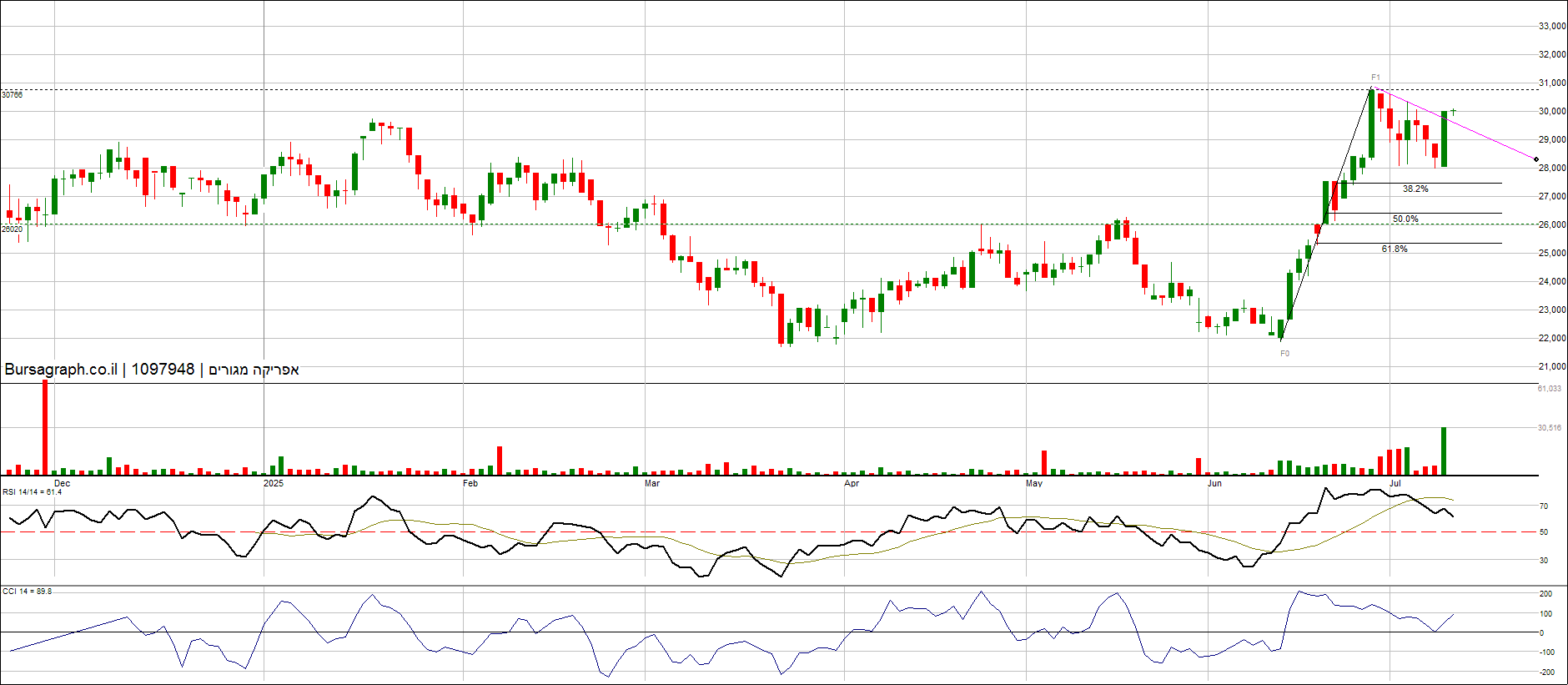Viewport: 1568px width, 685px height.
Task: Click the 61,033 volume axis label
Action: (x=1549, y=389)
